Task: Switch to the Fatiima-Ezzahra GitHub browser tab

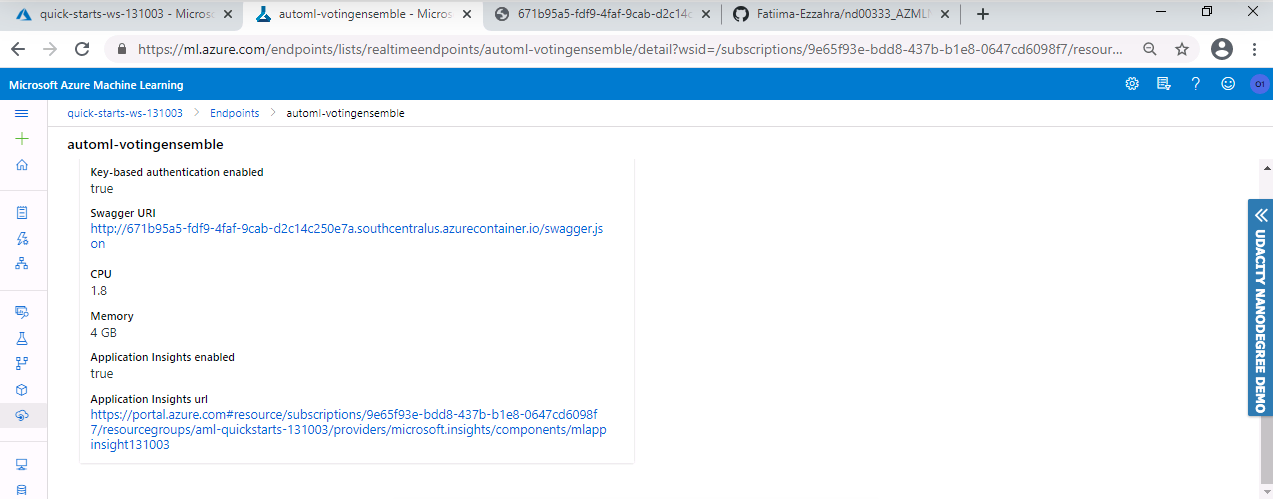Action: (x=842, y=14)
